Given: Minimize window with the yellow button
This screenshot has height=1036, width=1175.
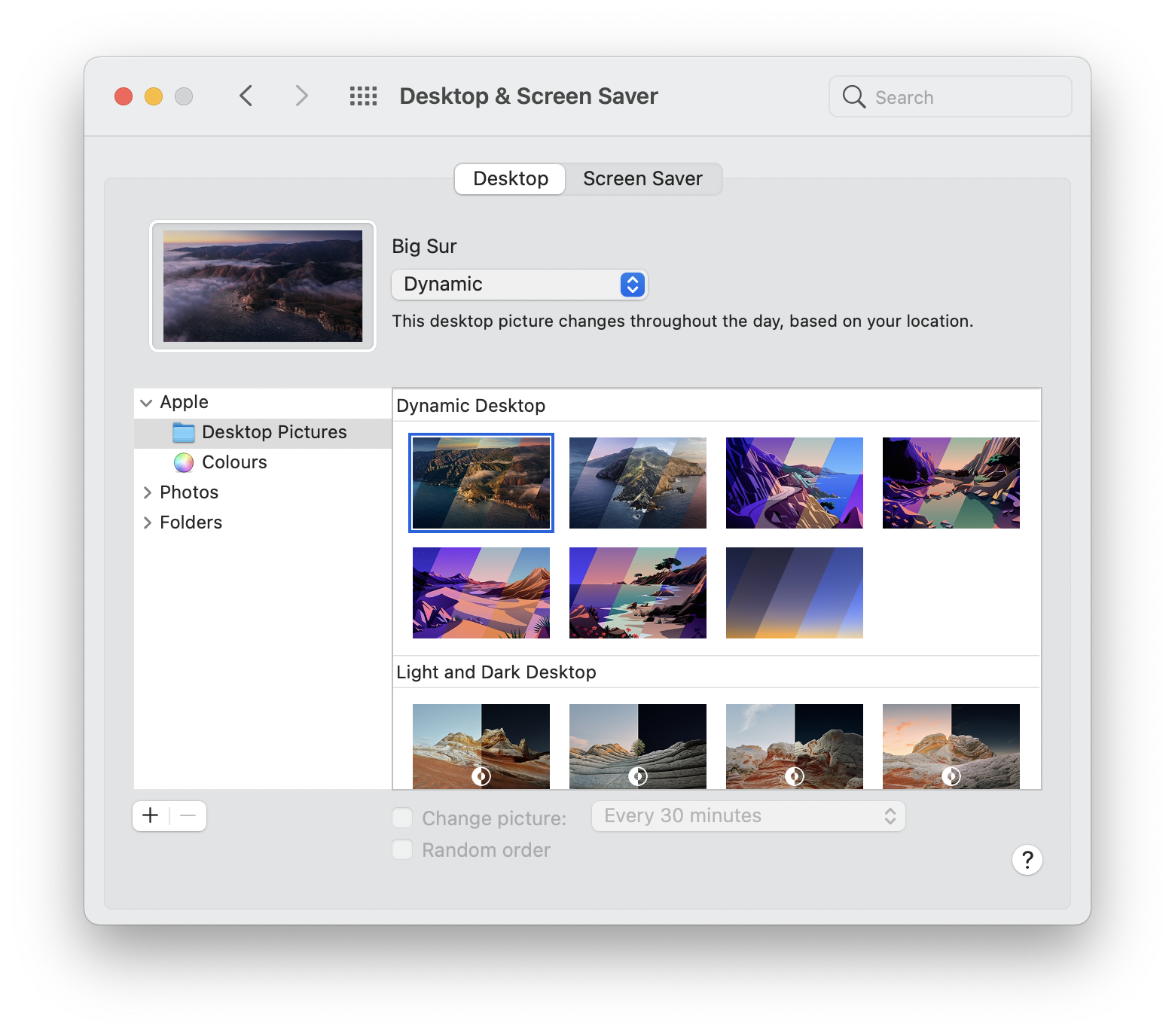Looking at the screenshot, I should coord(154,96).
